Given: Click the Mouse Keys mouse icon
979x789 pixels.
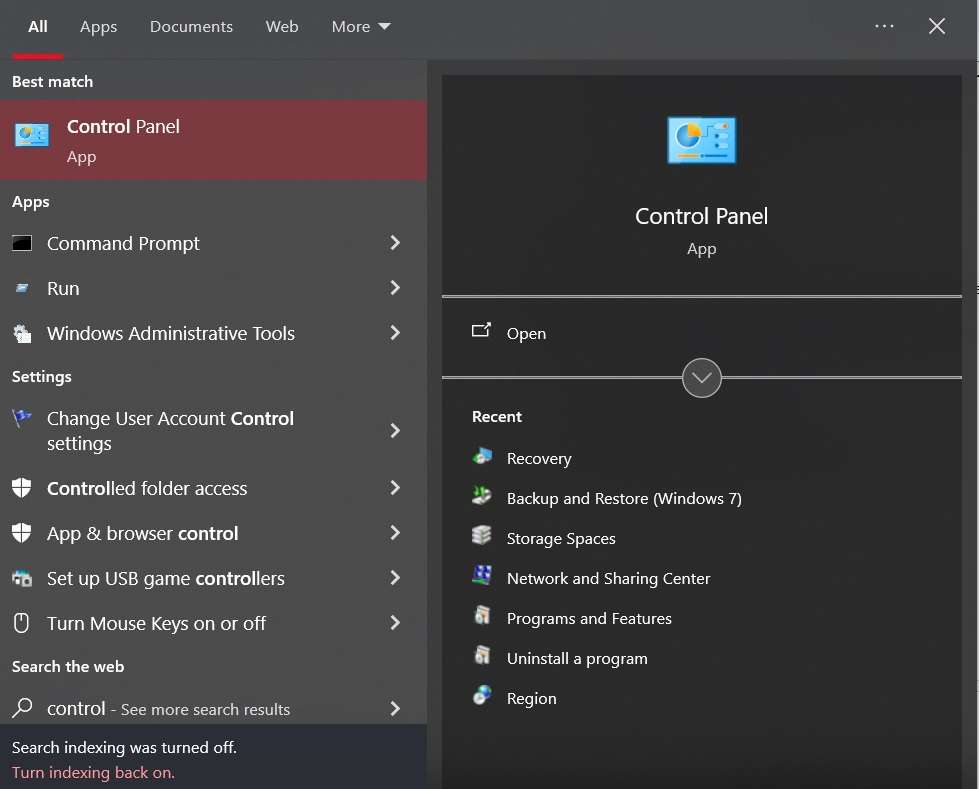Looking at the screenshot, I should pos(21,623).
